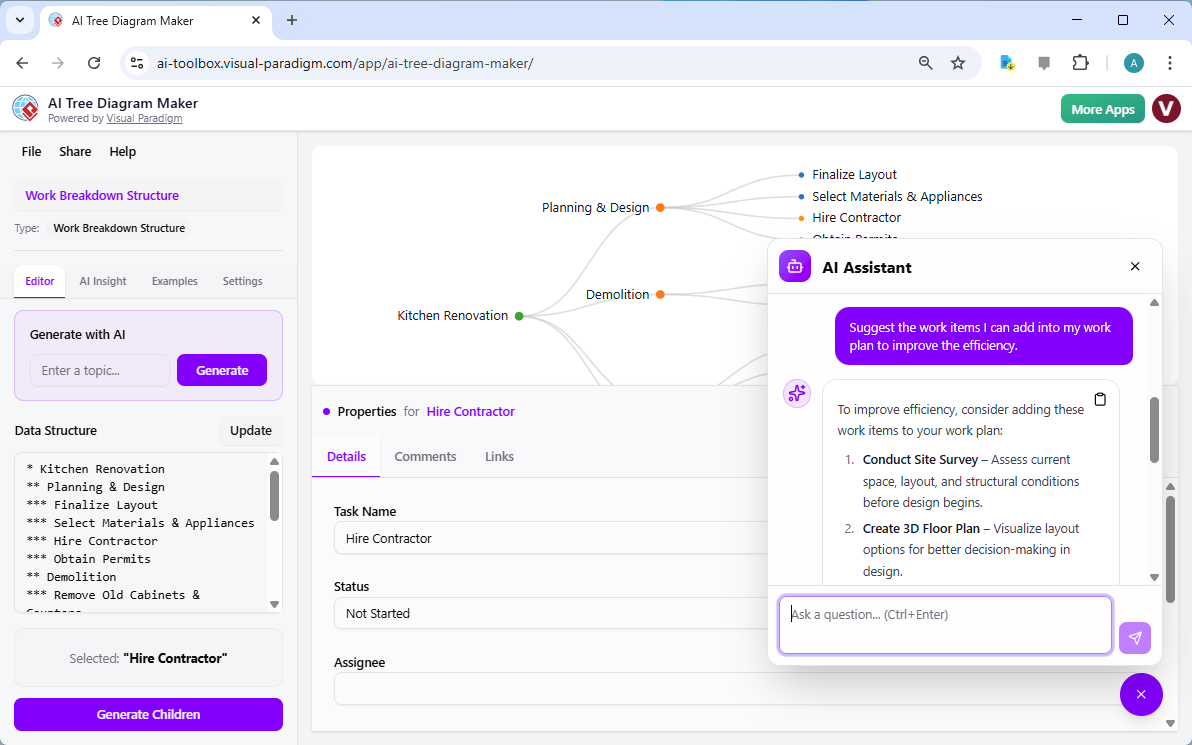Click the Visual Paradigm app logo
Screen dimensions: 1192x745
pyautogui.click(x=25, y=108)
